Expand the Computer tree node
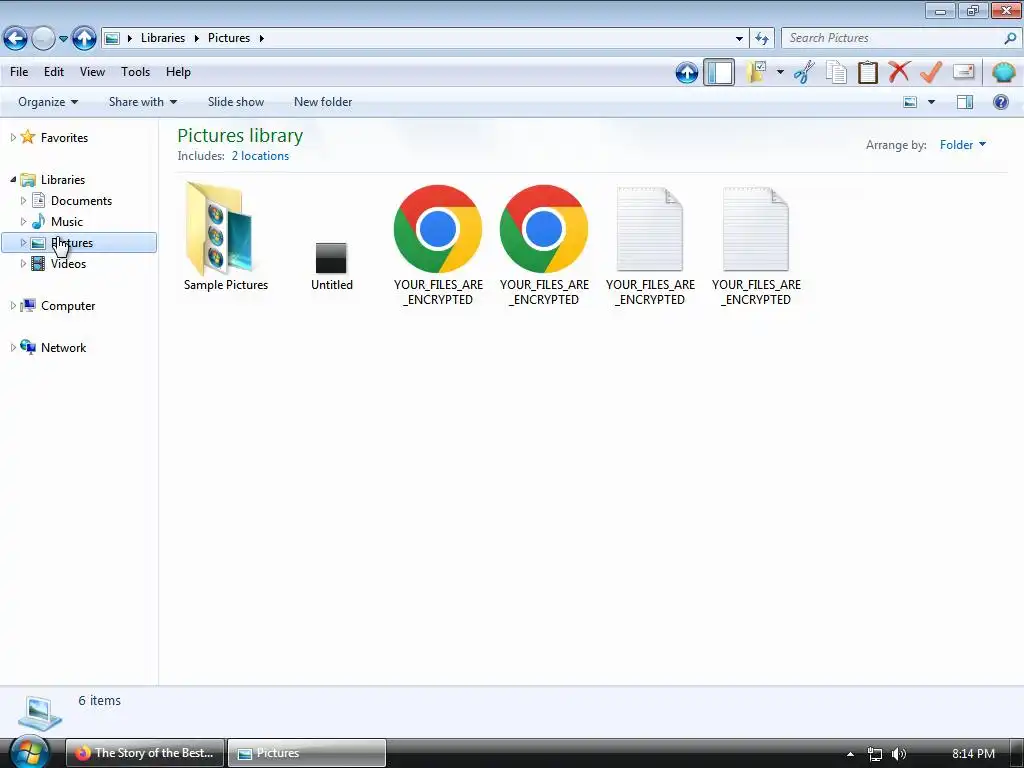 click(12, 306)
